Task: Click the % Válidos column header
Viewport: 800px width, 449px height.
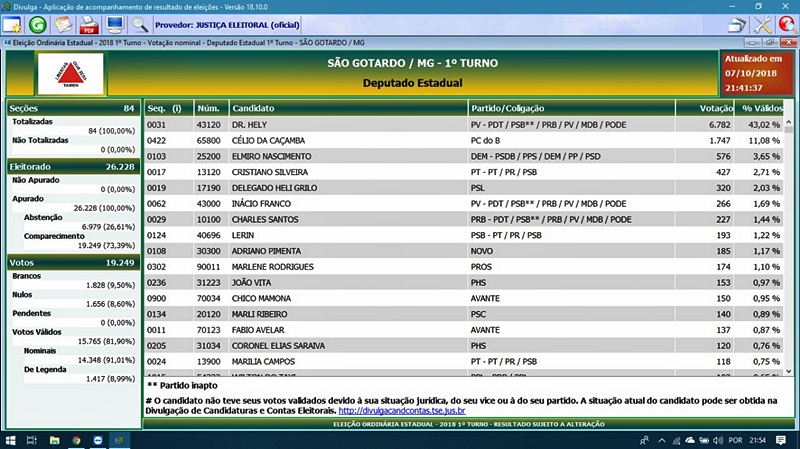Action: coord(760,107)
